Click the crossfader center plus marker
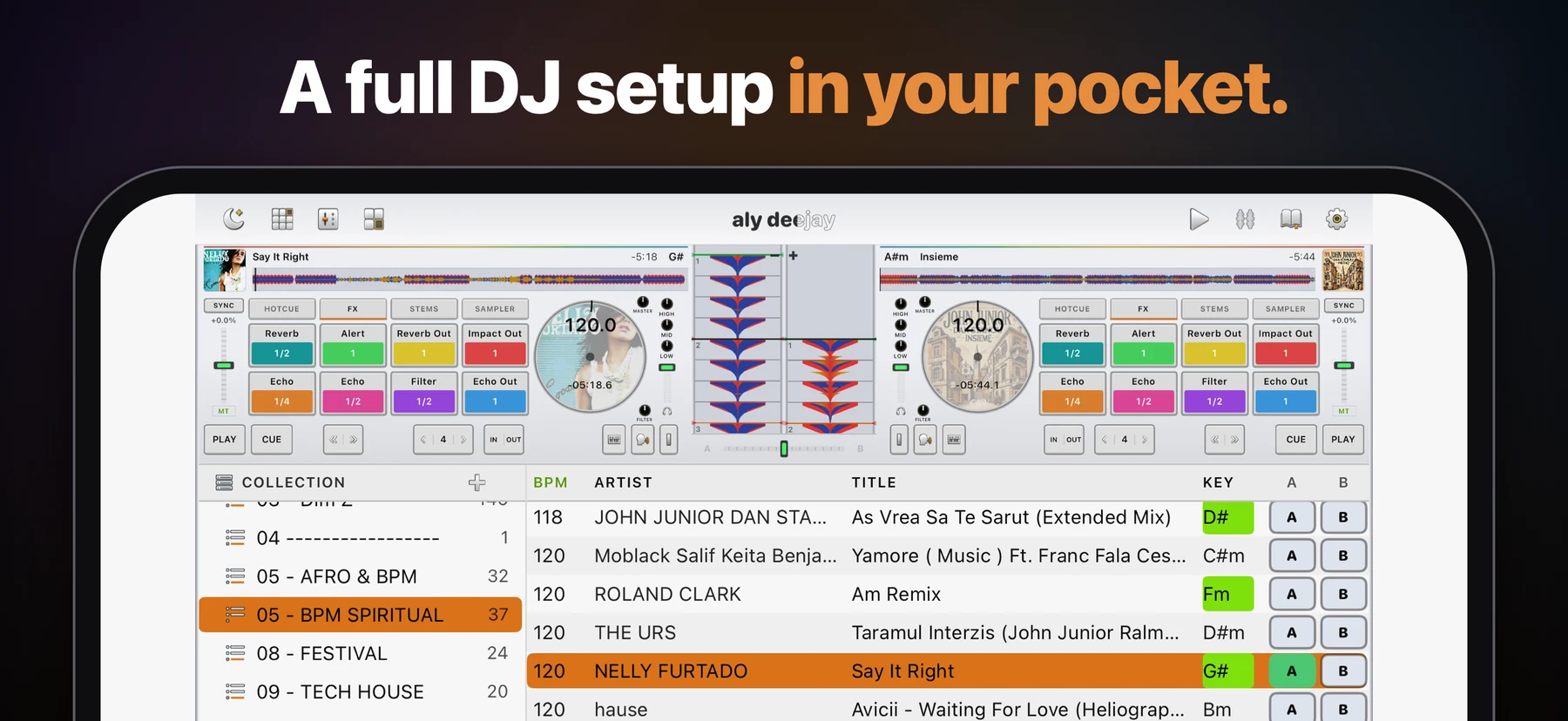This screenshot has width=1568, height=721. [793, 255]
